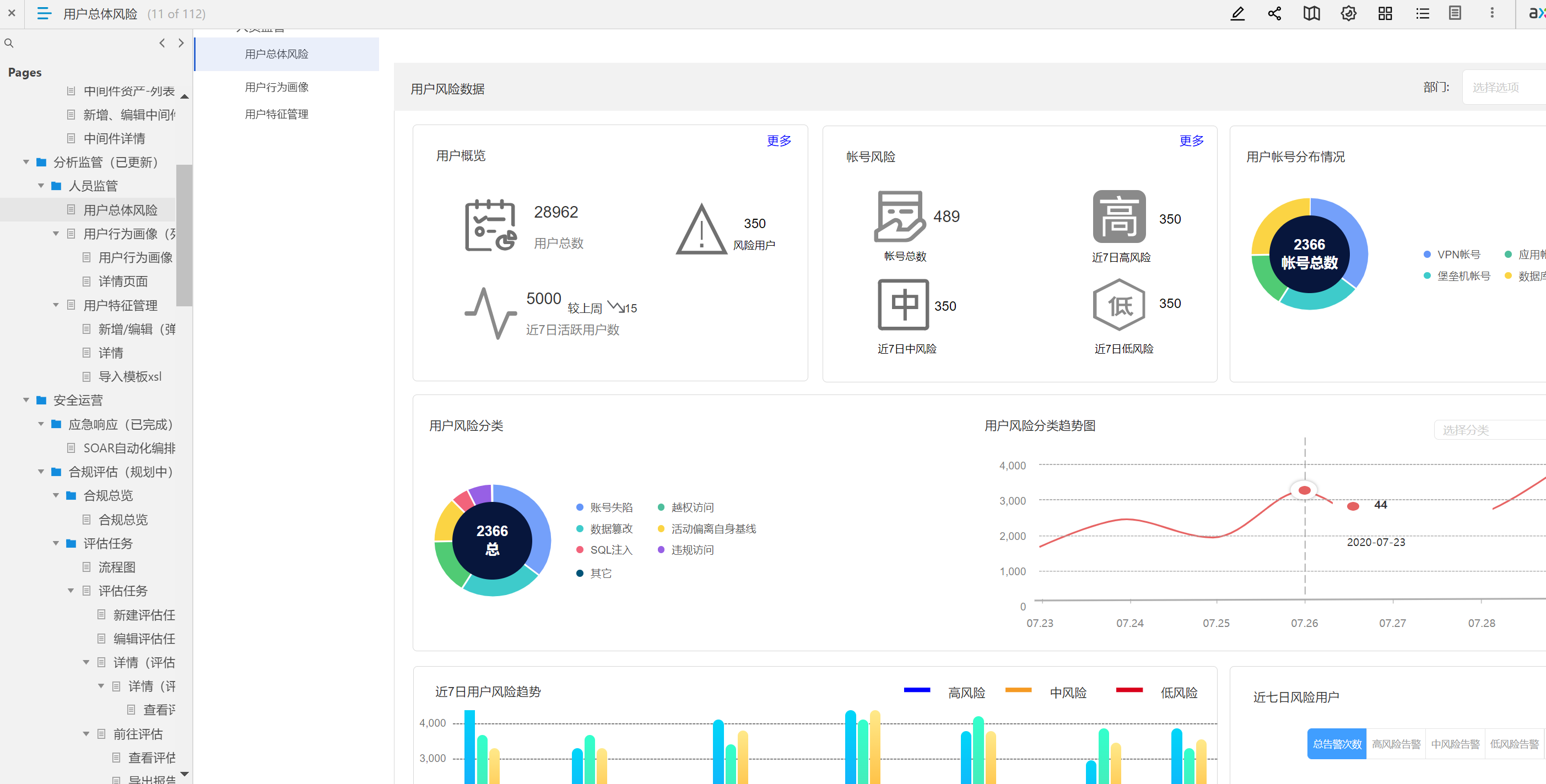Open the gear settings icon in toolbar
The height and width of the screenshot is (784, 1546).
pyautogui.click(x=1349, y=13)
